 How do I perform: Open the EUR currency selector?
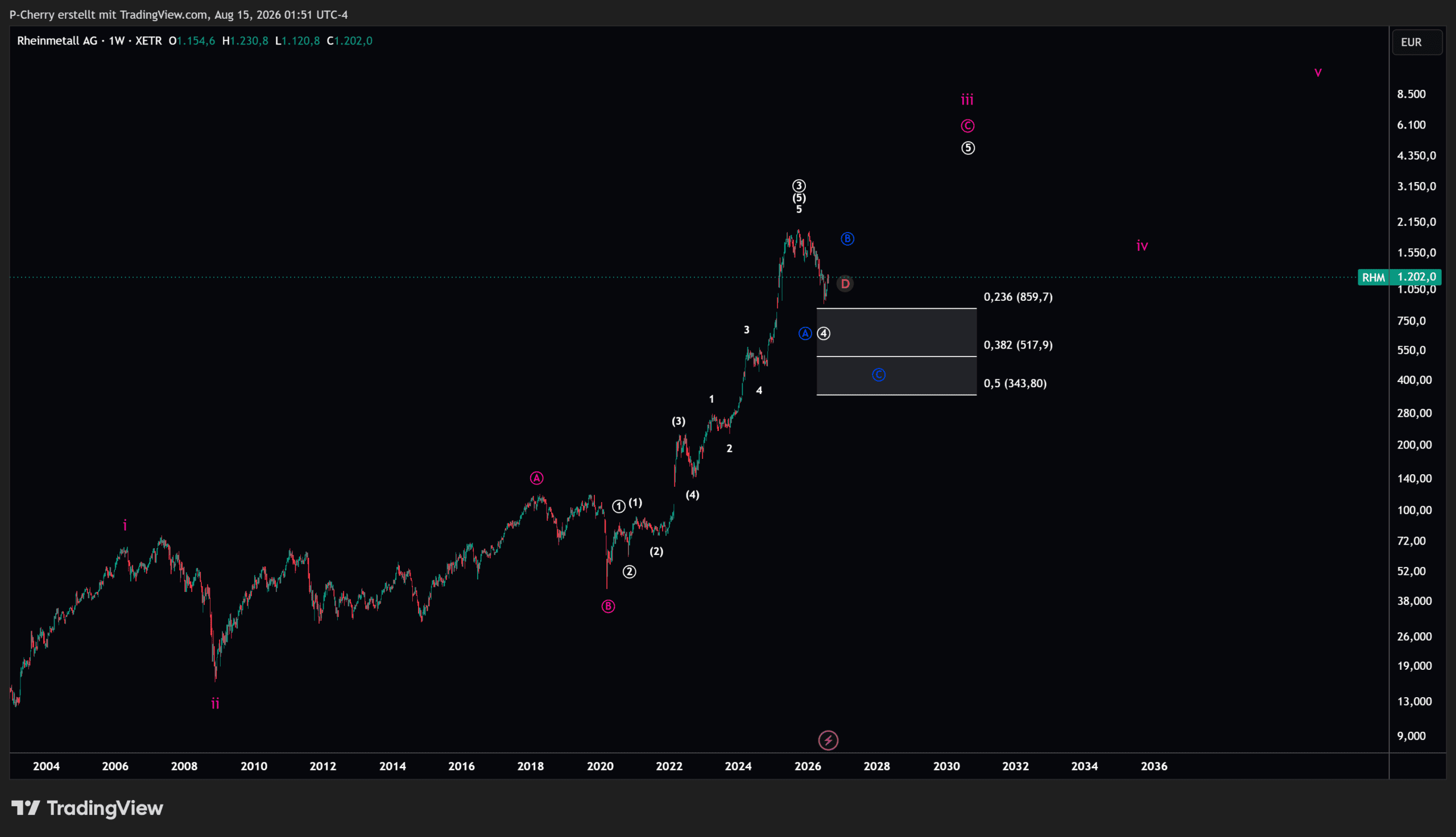1417,42
